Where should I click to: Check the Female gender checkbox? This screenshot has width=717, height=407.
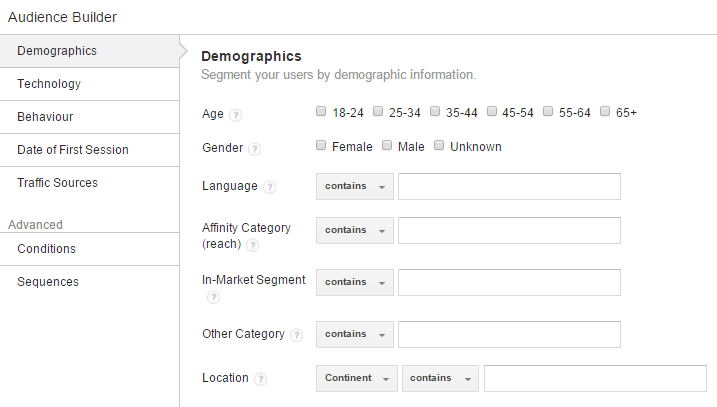321,145
